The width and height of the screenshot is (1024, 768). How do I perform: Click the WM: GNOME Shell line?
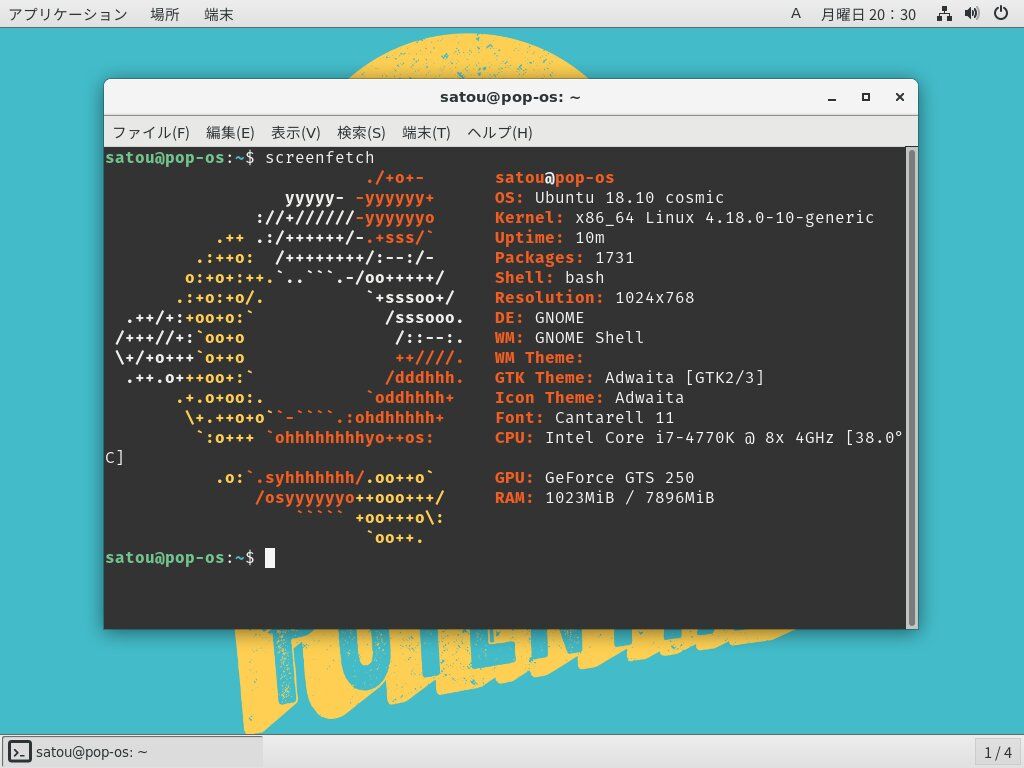(x=569, y=338)
